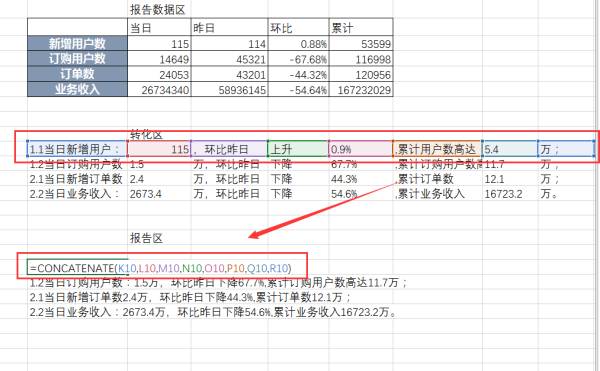Viewport: 600px width, 371px height.
Task: Select the cell containing 11.7
Action: [x=510, y=164]
